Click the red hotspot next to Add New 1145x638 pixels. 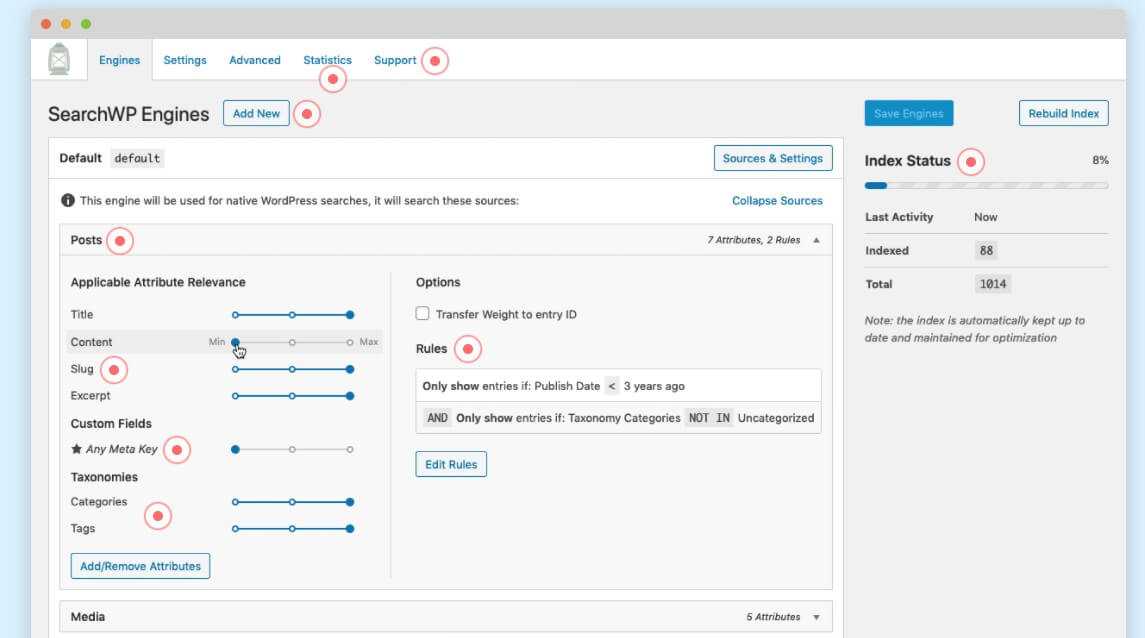coord(307,114)
